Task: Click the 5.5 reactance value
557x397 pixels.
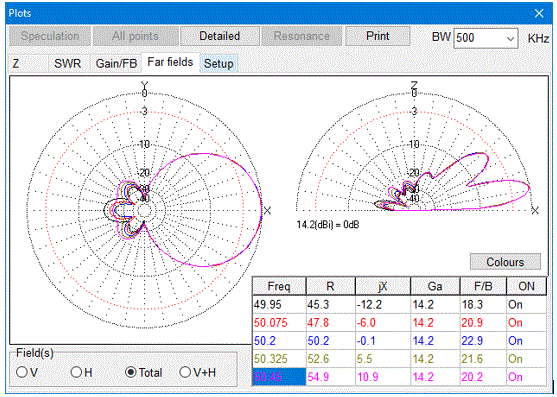Action: (x=364, y=359)
